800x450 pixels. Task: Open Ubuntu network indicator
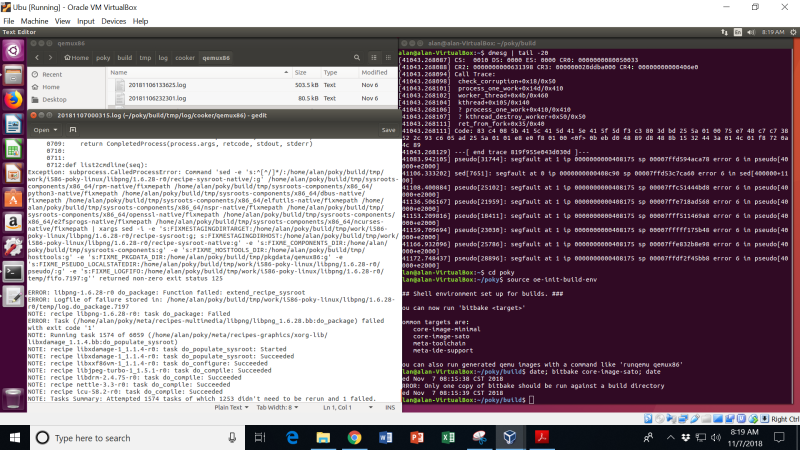pyautogui.click(x=724, y=32)
